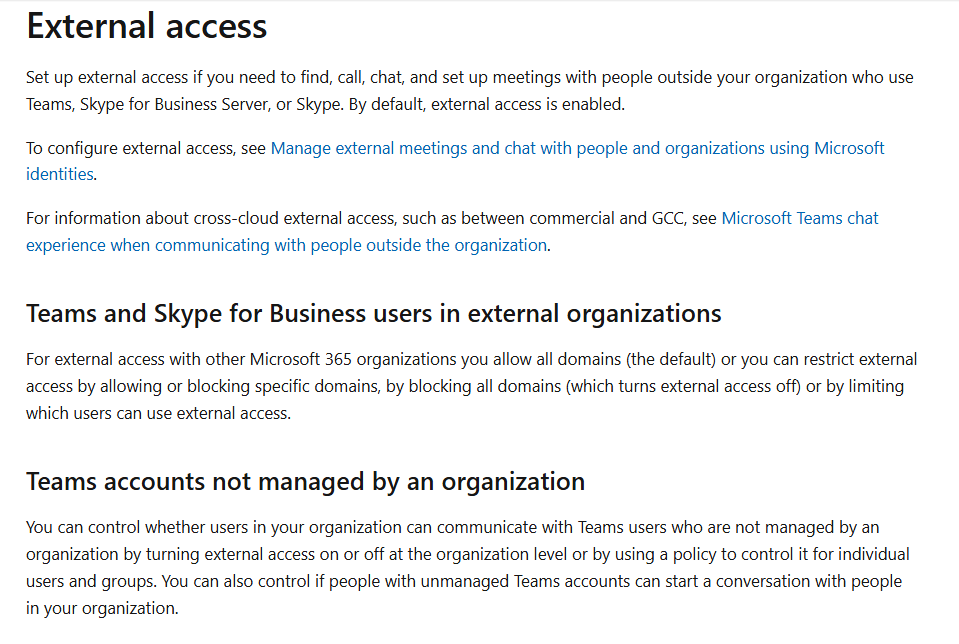The height and width of the screenshot is (644, 959).
Task: Open the Microsoft Teams chat experience link
Action: 799,218
